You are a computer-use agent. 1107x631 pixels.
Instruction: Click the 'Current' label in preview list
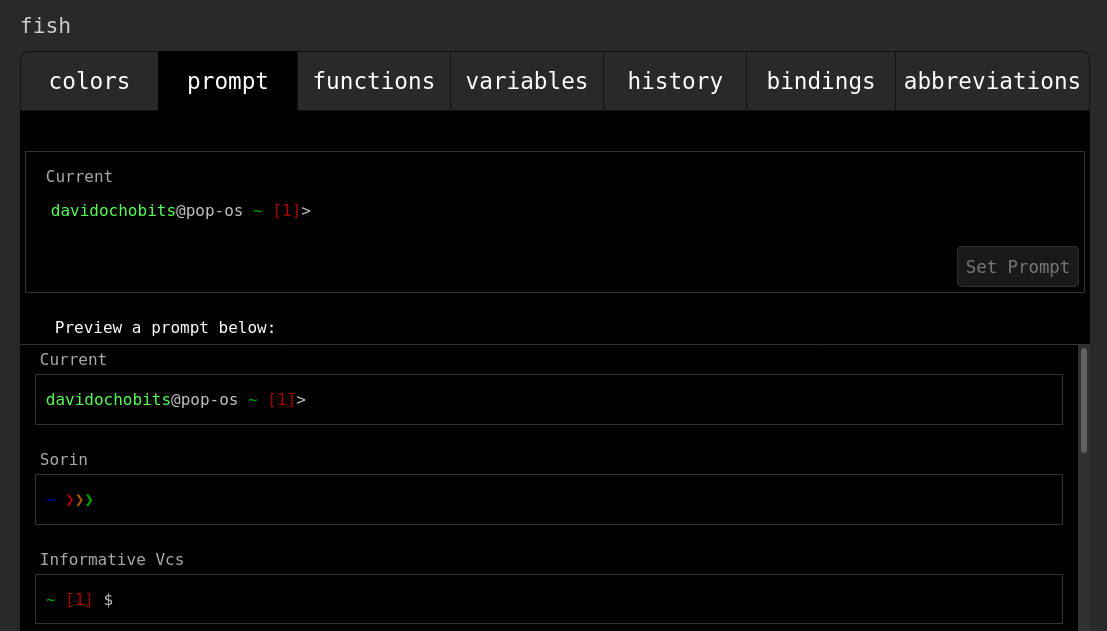(x=73, y=359)
